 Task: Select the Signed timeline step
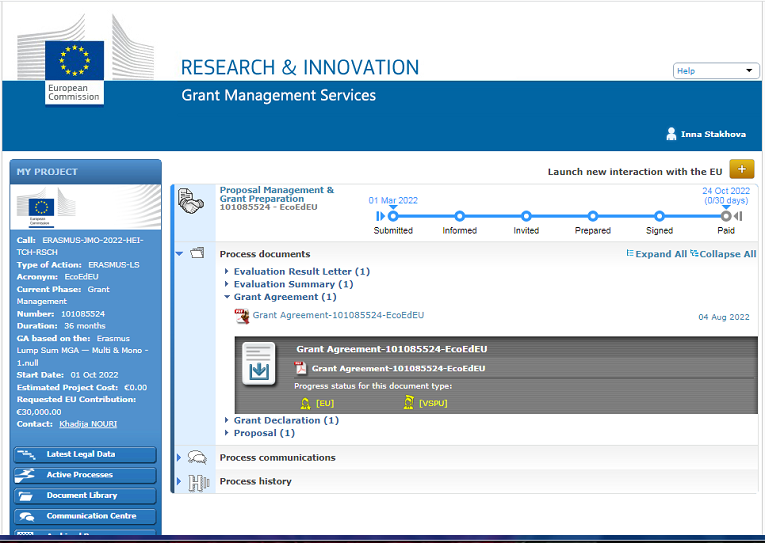659,216
